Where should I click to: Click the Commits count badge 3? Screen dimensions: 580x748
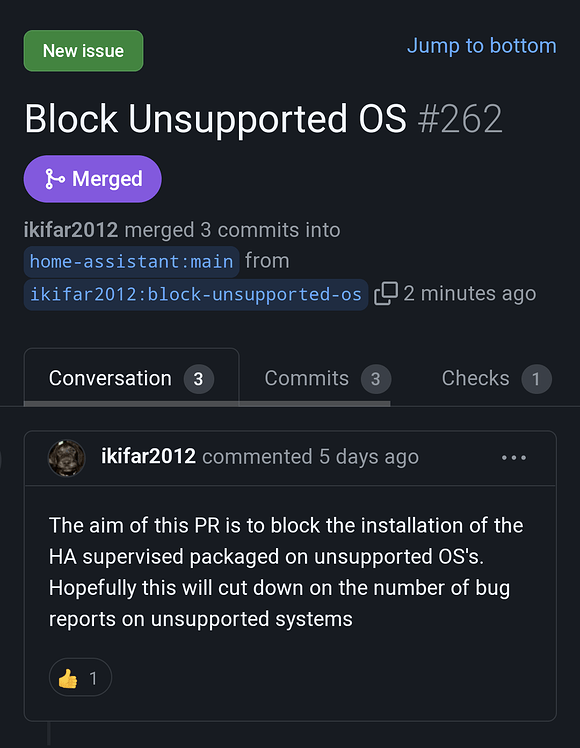coord(376,379)
